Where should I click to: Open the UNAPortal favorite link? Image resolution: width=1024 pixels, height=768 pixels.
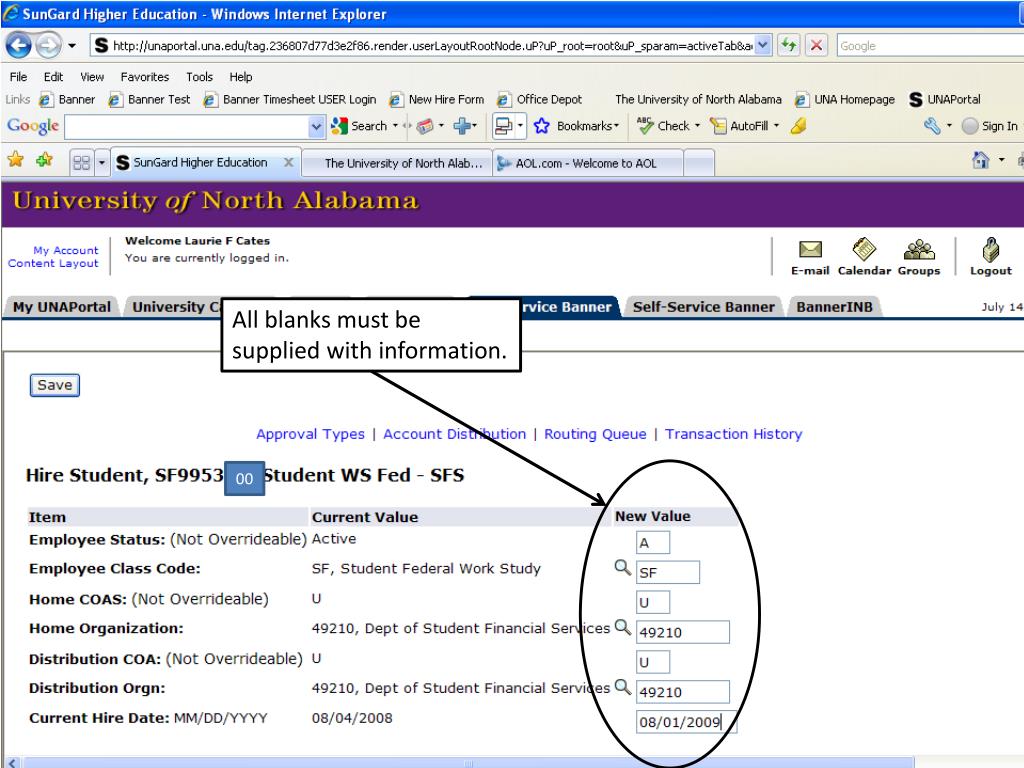[x=944, y=99]
